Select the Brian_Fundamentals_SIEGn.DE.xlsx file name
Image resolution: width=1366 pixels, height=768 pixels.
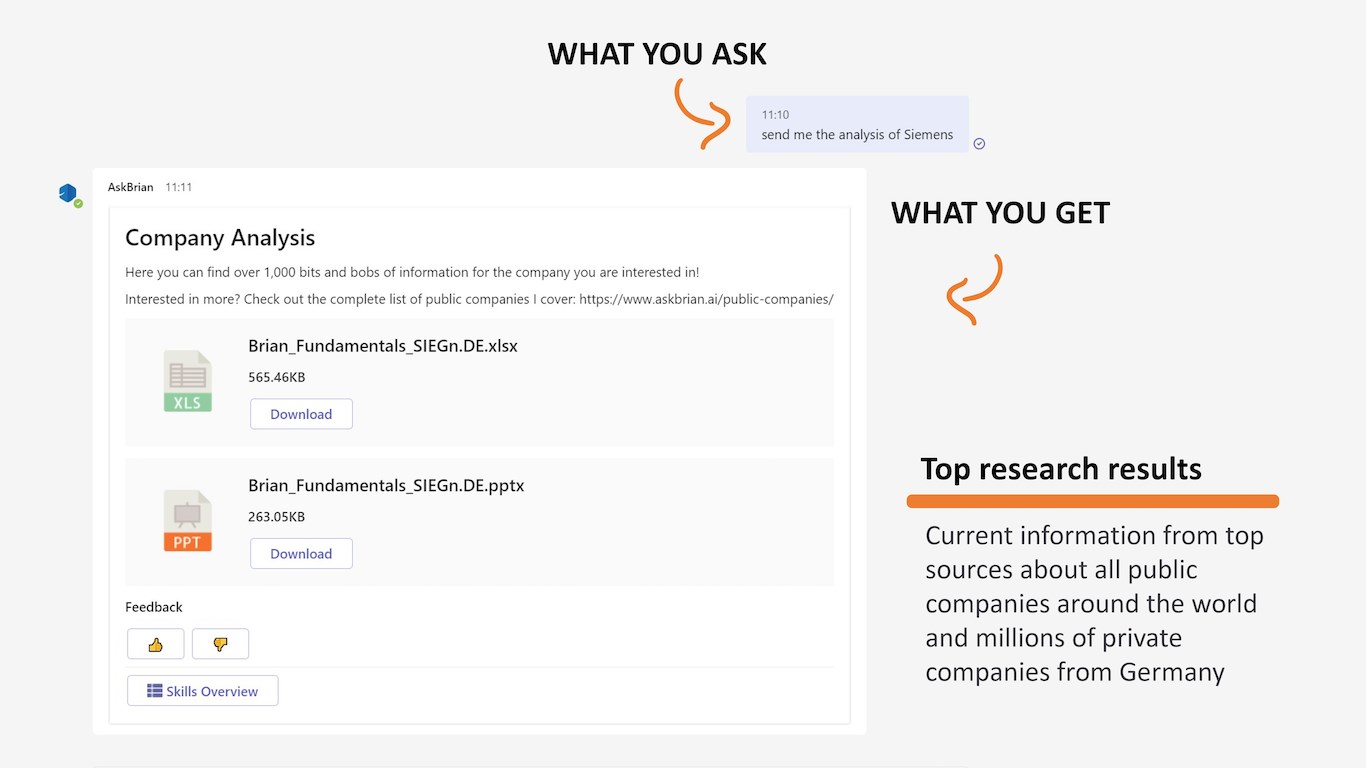[383, 346]
